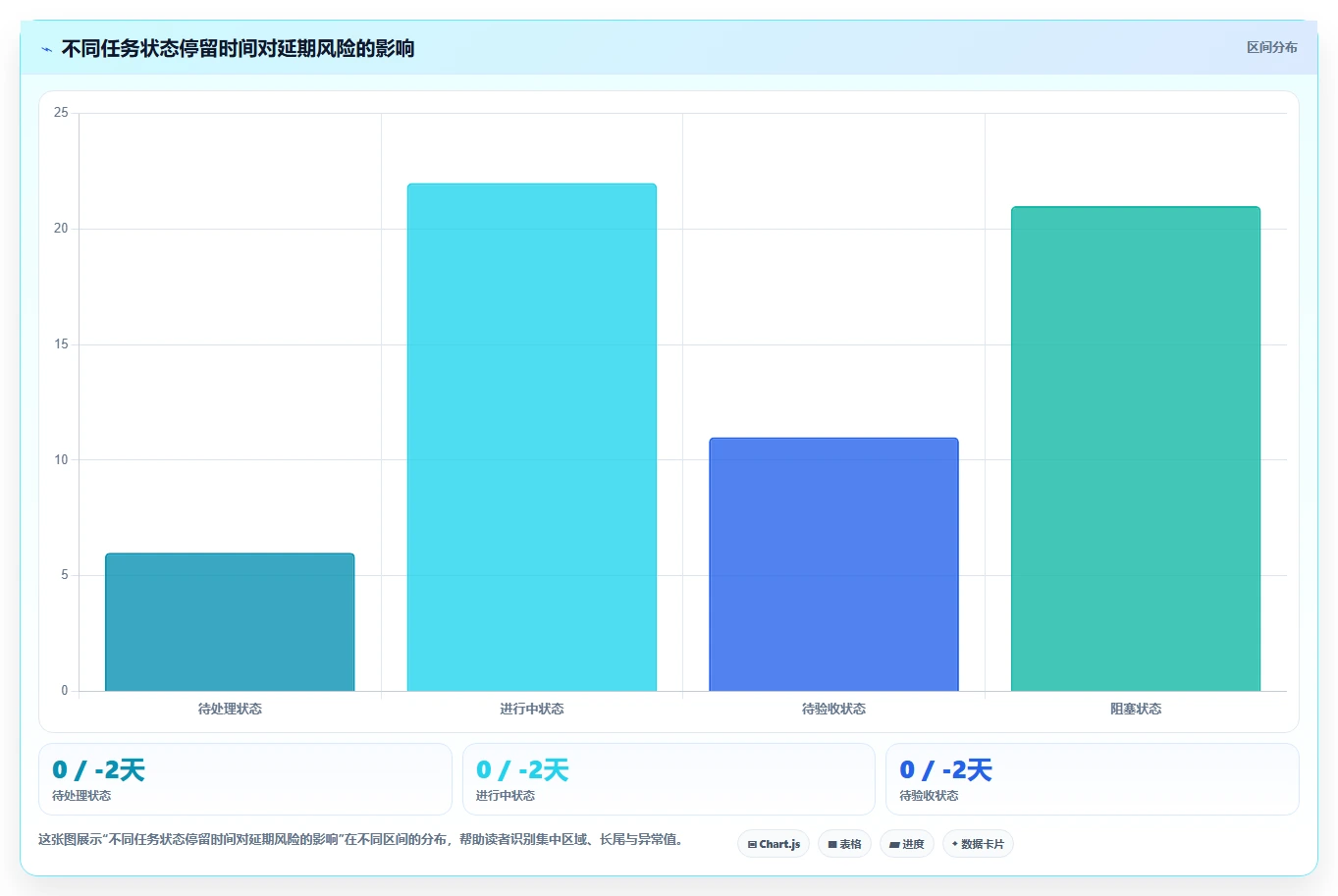Click the y-axis value 15
Image resolution: width=1338 pixels, height=896 pixels.
click(61, 344)
